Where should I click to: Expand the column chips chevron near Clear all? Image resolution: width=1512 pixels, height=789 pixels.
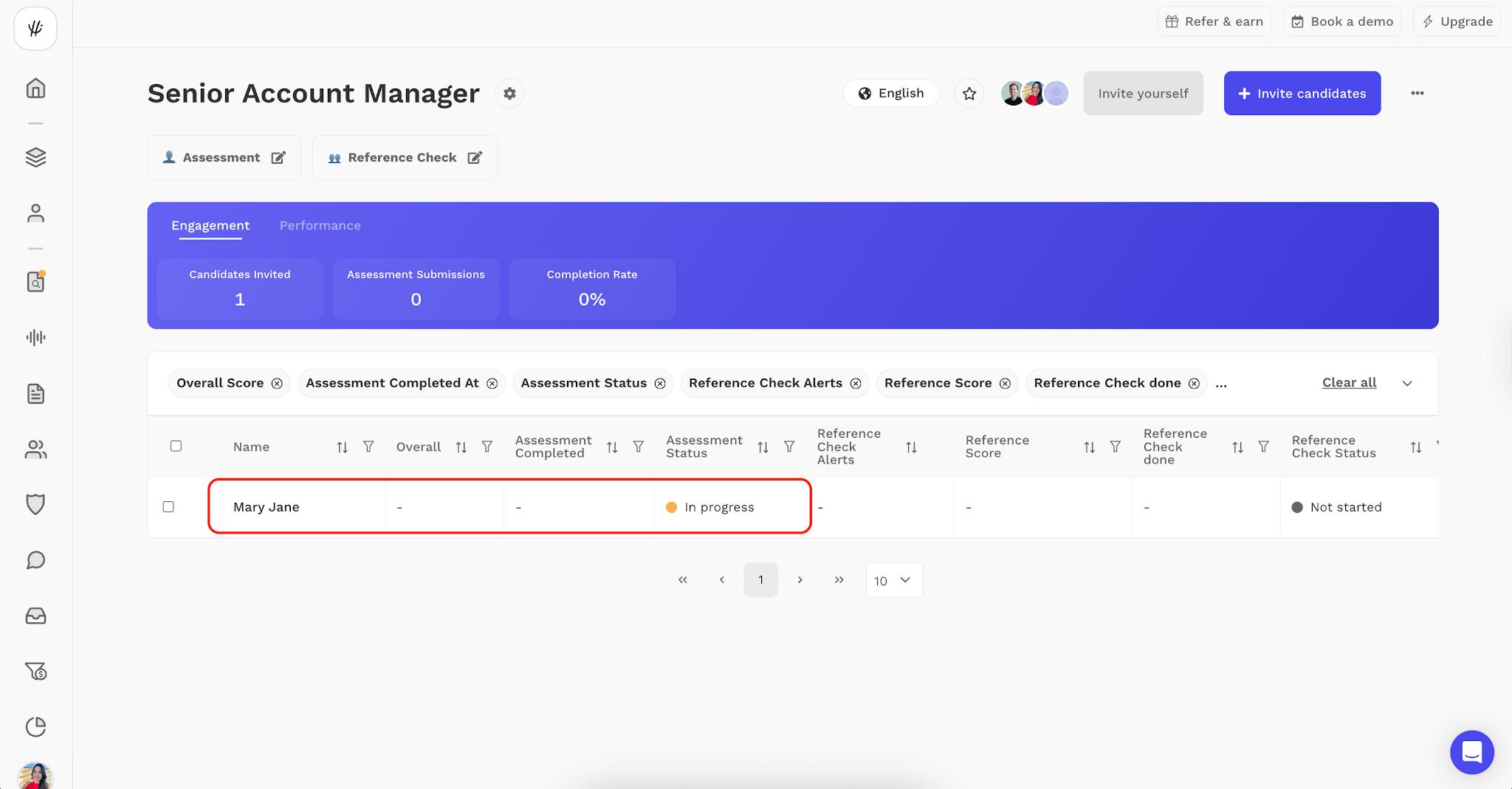pyautogui.click(x=1407, y=383)
